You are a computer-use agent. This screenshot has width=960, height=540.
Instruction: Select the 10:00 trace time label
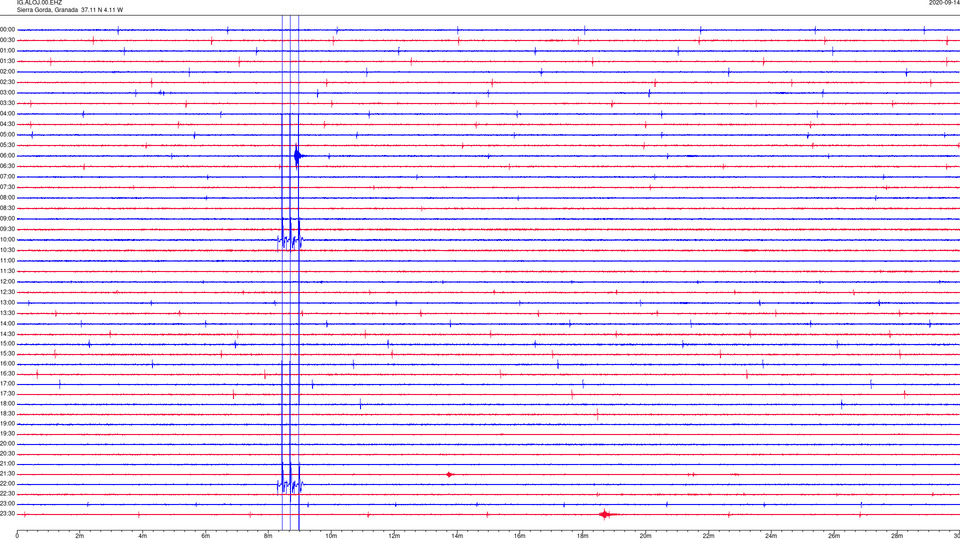point(7,240)
